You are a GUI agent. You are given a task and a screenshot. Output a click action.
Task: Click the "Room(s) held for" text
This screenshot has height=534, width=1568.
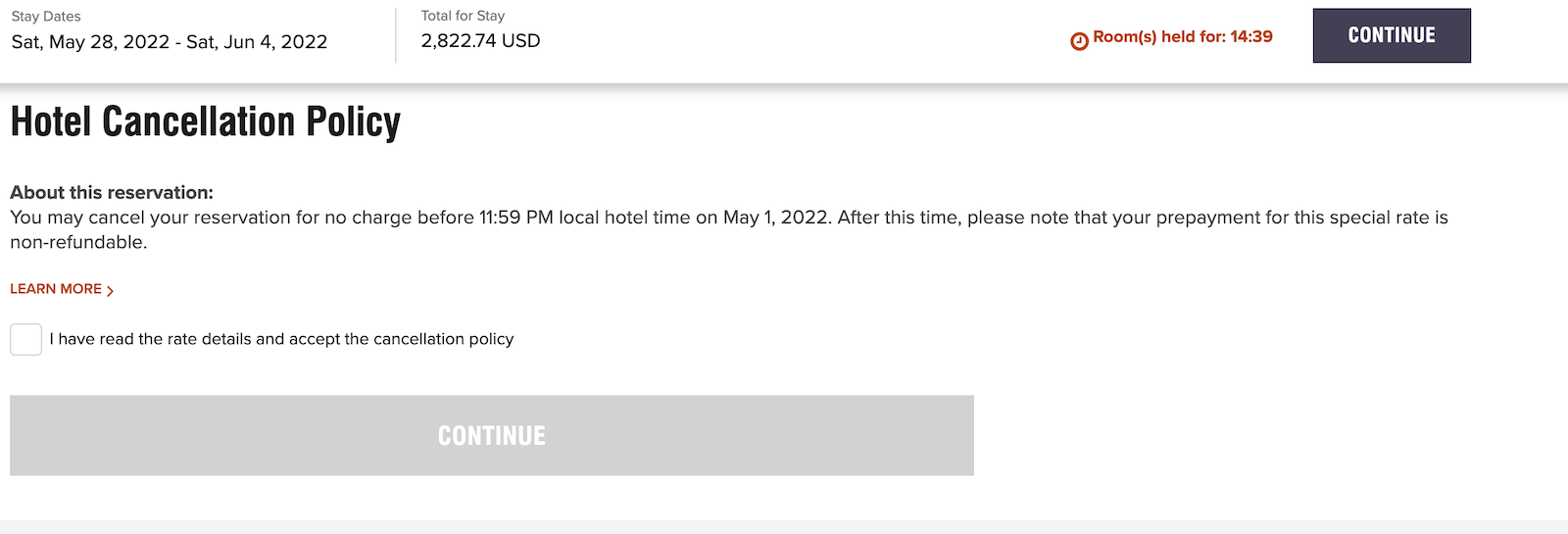[x=1159, y=37]
